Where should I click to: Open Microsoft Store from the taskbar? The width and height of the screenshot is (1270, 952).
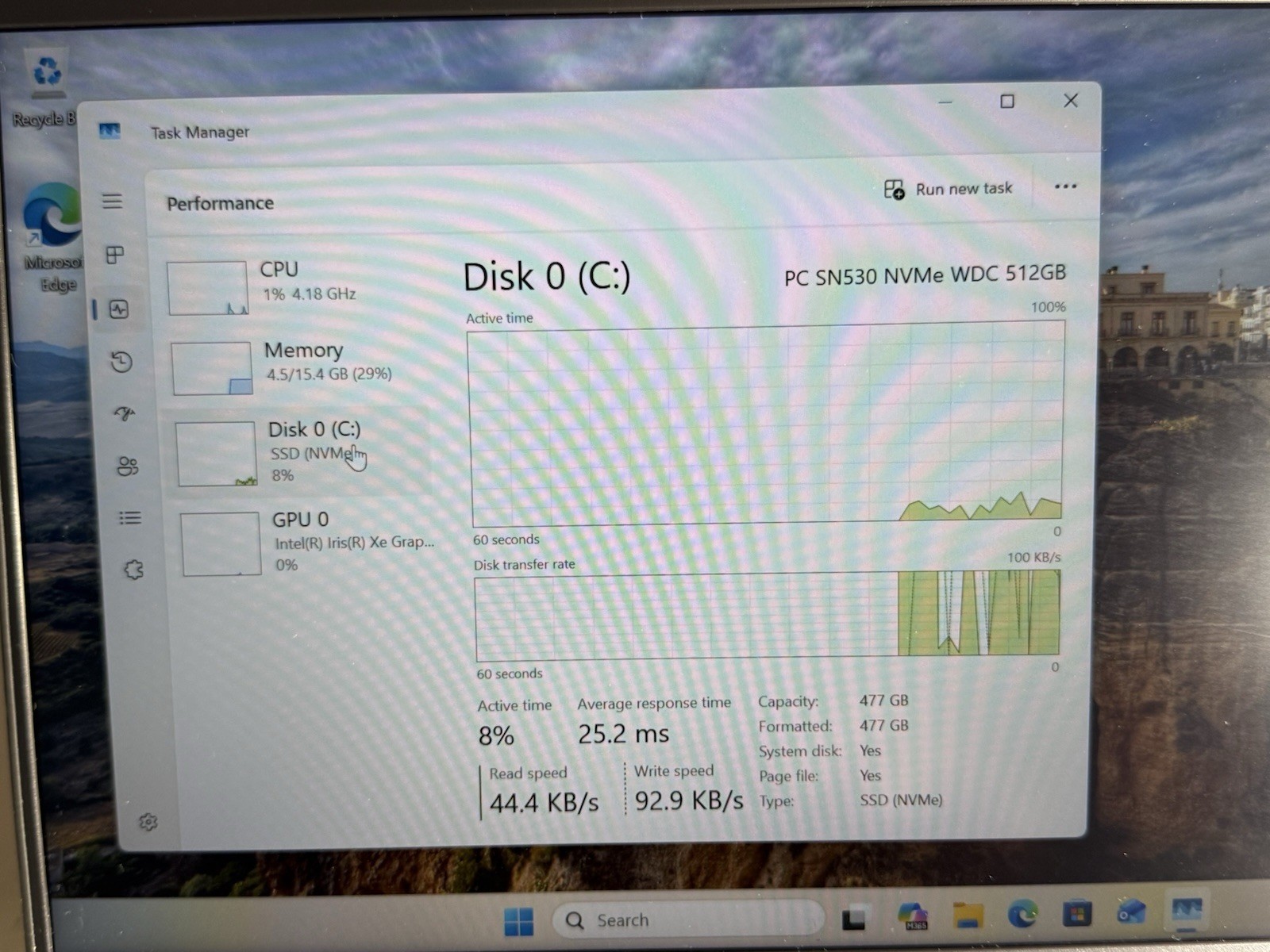[x=1077, y=914]
